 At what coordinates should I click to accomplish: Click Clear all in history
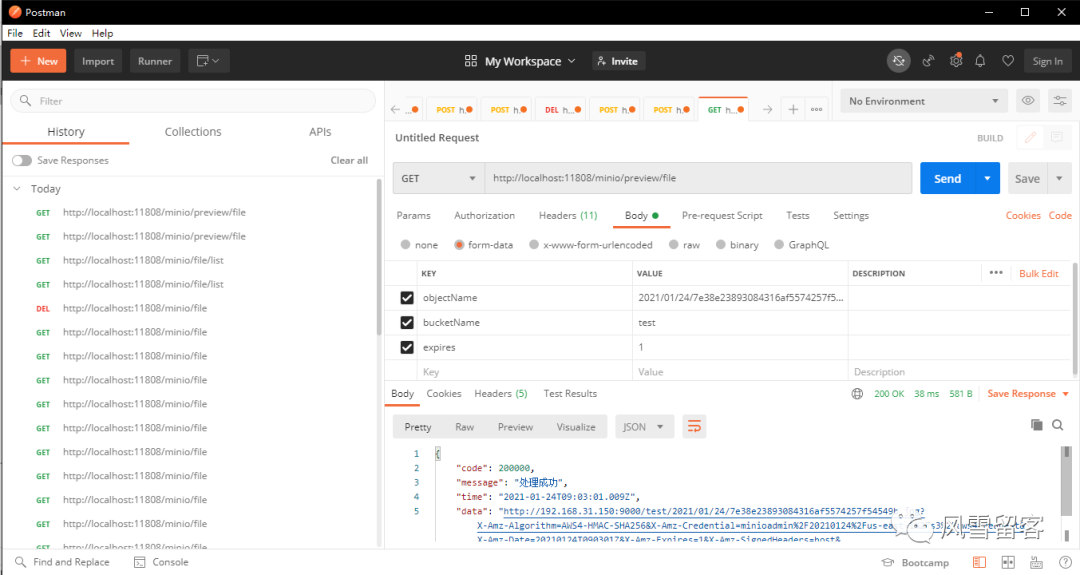coord(349,160)
